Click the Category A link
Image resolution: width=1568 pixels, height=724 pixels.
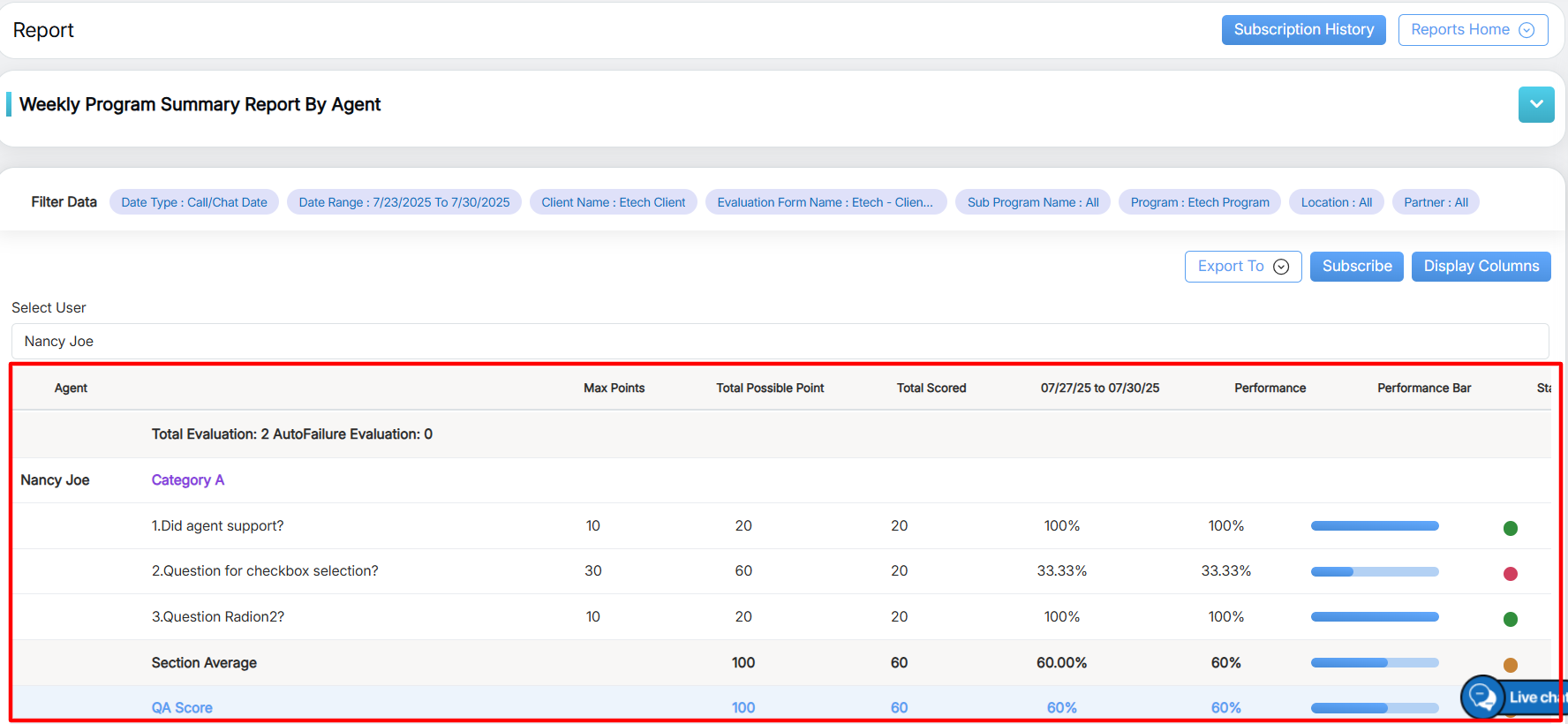[187, 480]
